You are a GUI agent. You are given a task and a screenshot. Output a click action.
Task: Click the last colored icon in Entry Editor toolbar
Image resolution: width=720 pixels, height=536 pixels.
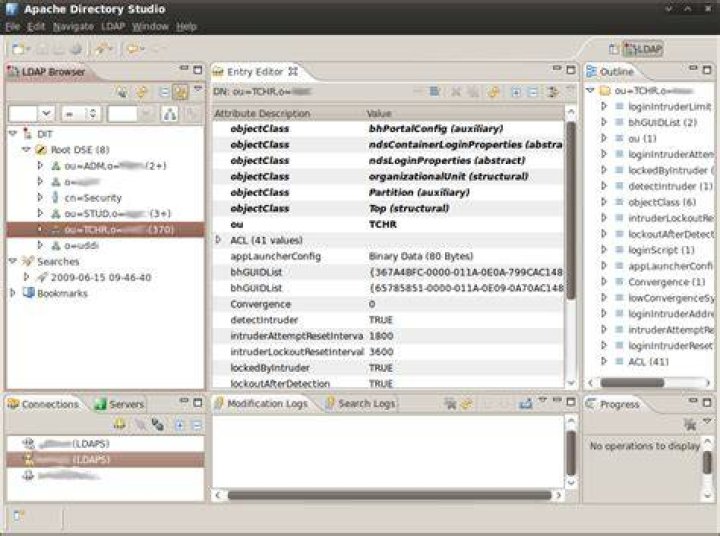(x=552, y=92)
